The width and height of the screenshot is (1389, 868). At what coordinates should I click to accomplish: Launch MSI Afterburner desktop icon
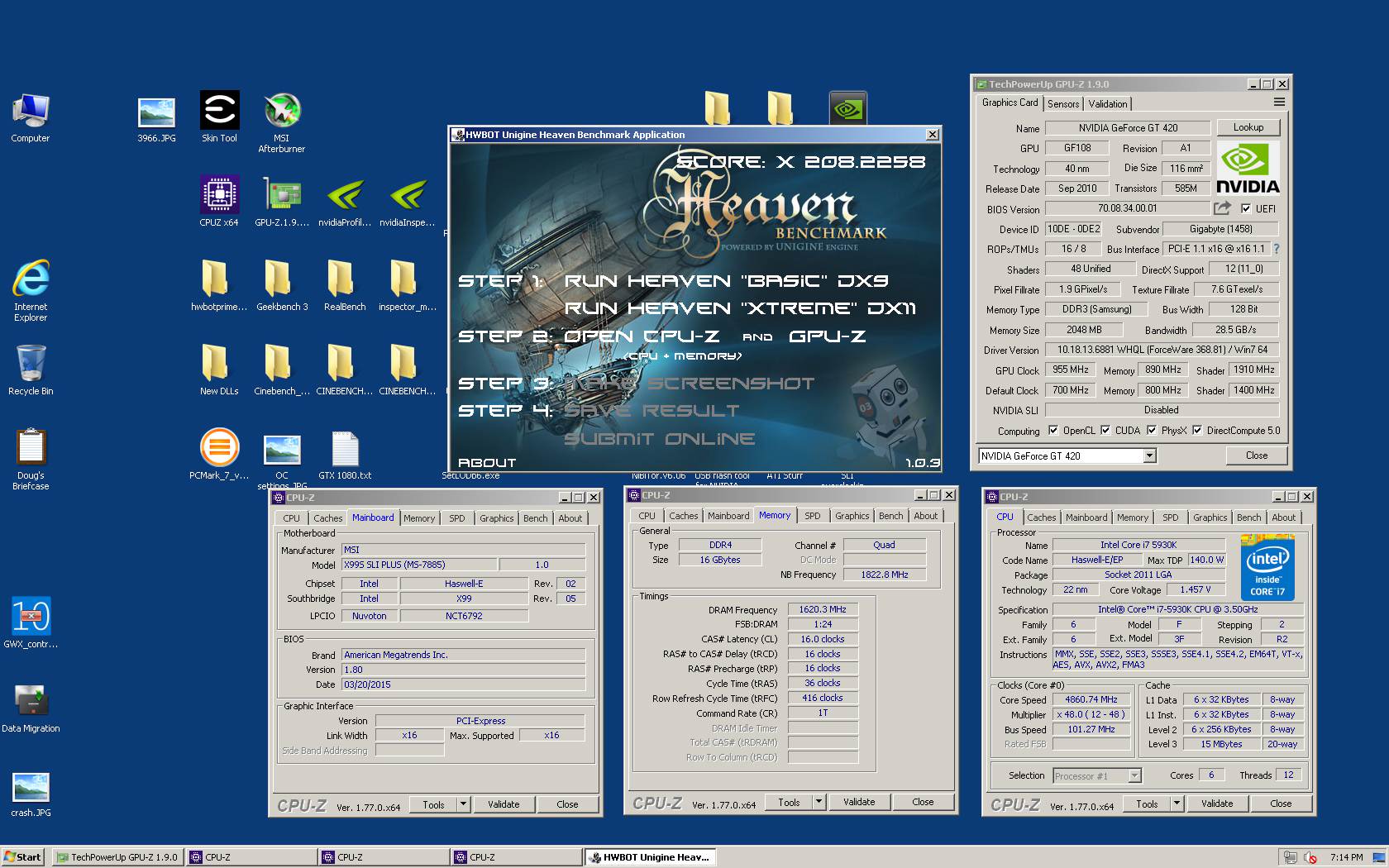pos(282,122)
